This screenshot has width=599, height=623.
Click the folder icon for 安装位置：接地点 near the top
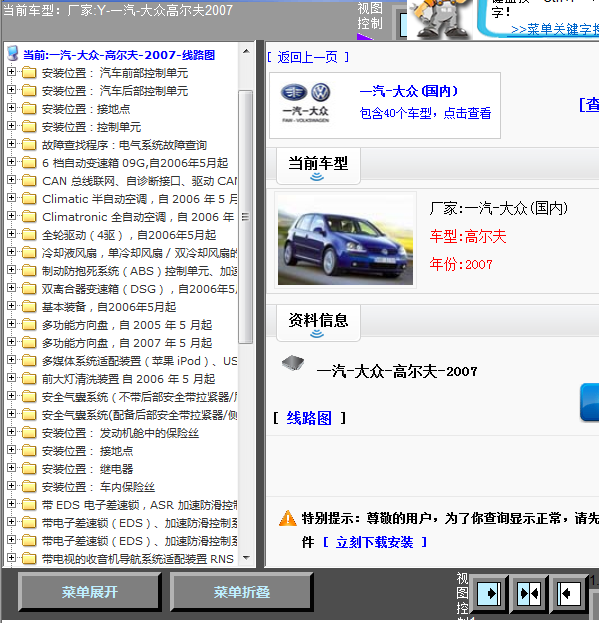point(29,108)
